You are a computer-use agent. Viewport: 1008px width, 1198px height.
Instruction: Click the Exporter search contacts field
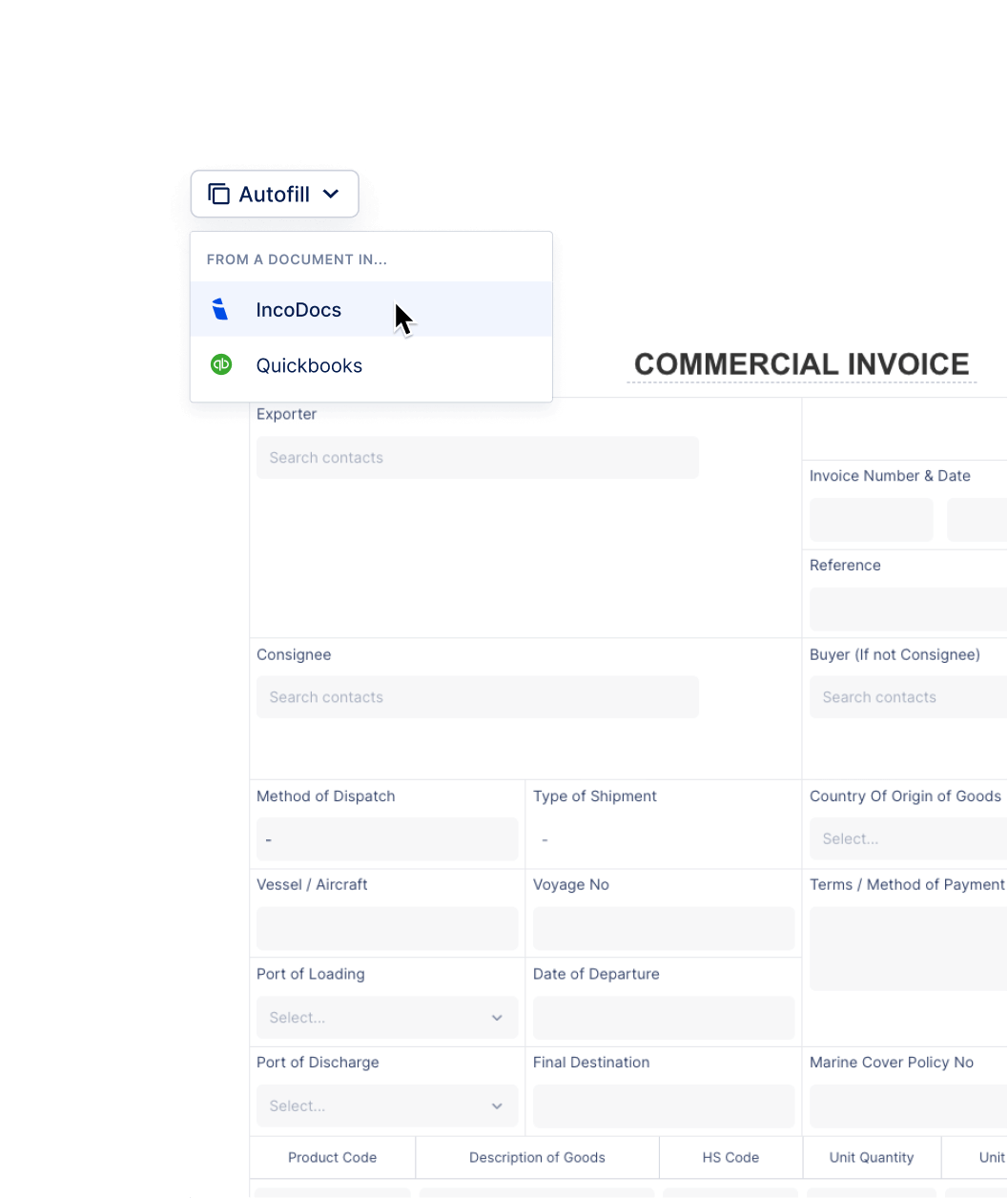click(477, 457)
